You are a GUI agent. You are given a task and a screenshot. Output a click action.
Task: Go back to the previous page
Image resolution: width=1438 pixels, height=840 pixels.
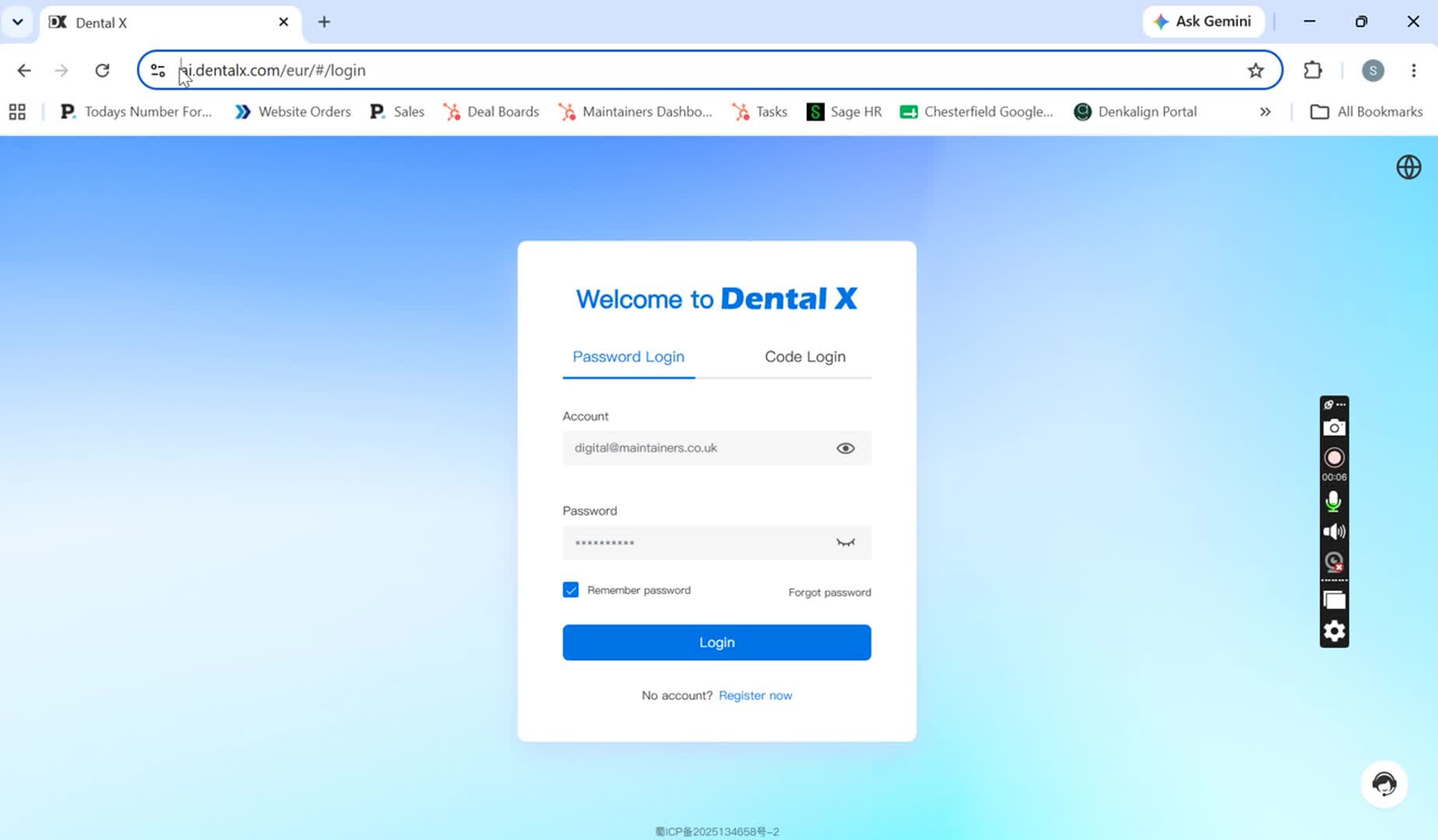24,70
